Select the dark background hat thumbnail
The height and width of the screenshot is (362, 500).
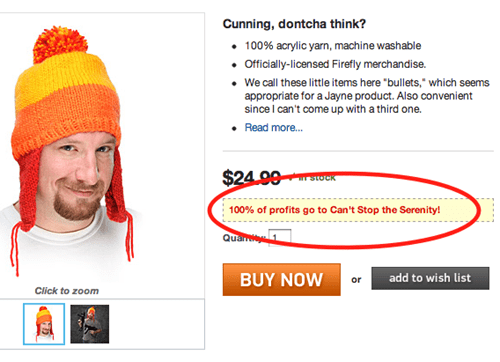pyautogui.click(x=90, y=324)
